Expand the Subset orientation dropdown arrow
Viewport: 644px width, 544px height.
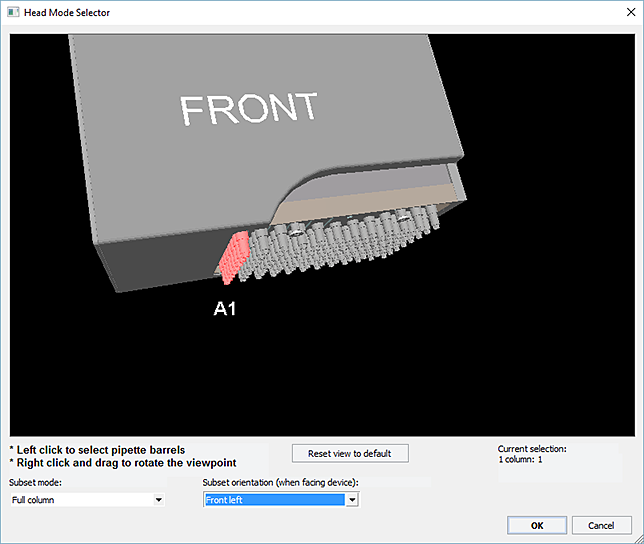[x=351, y=500]
